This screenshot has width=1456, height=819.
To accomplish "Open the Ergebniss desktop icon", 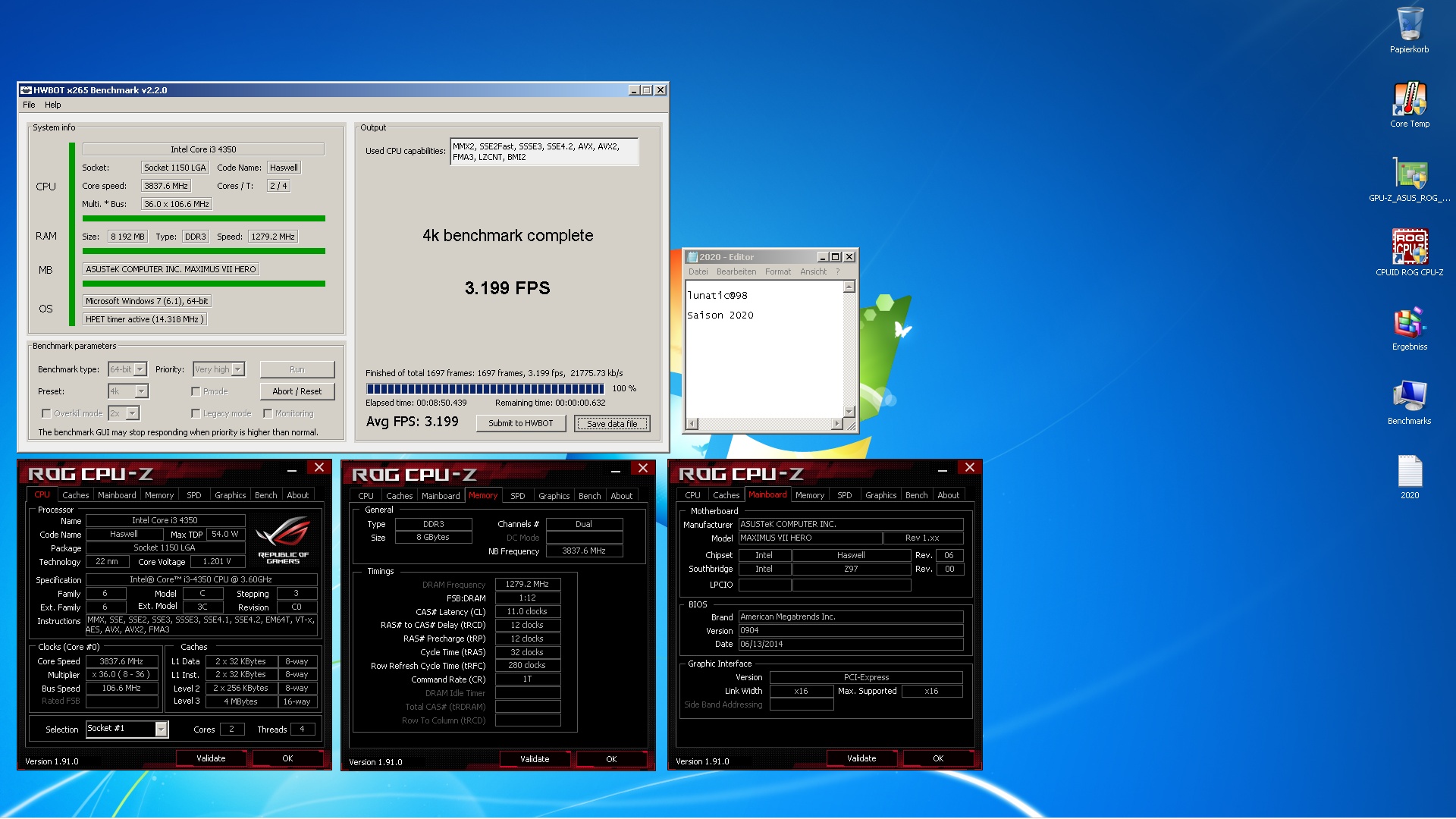I will (1409, 328).
